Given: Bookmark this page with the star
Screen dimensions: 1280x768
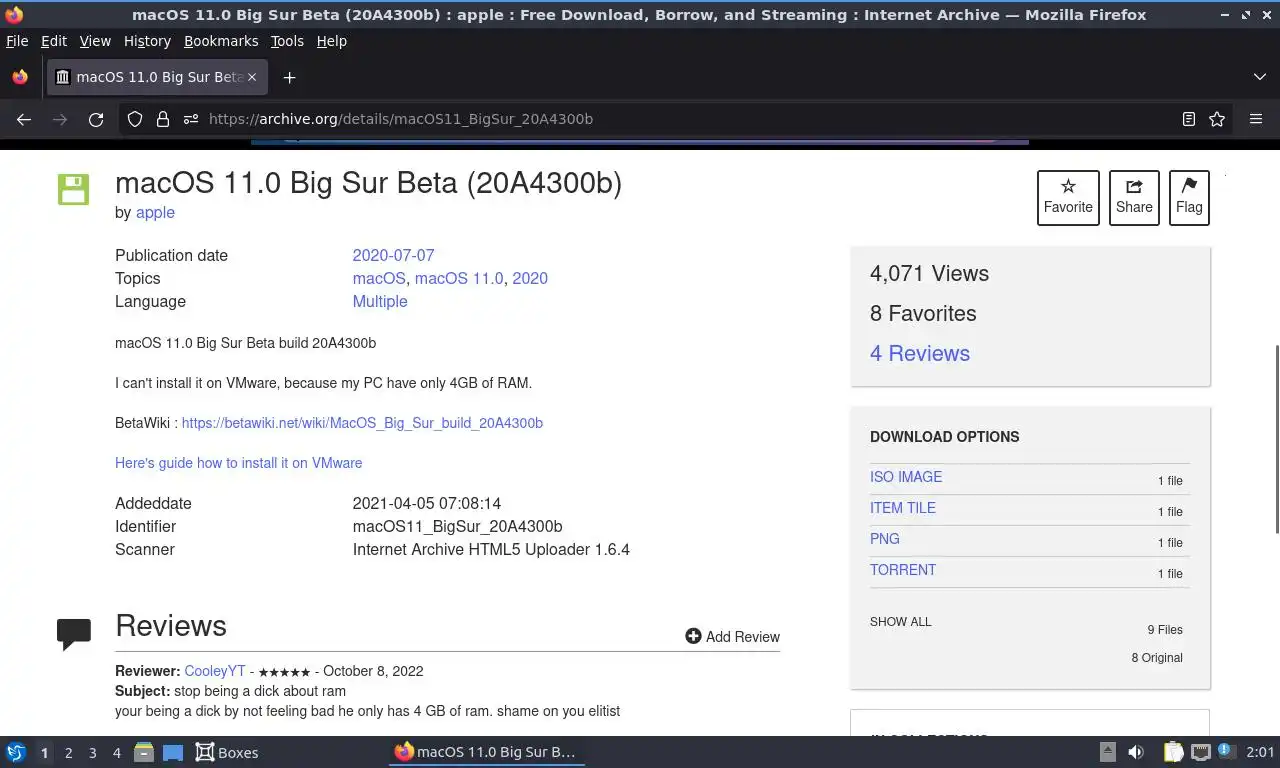Looking at the screenshot, I should [x=1217, y=119].
